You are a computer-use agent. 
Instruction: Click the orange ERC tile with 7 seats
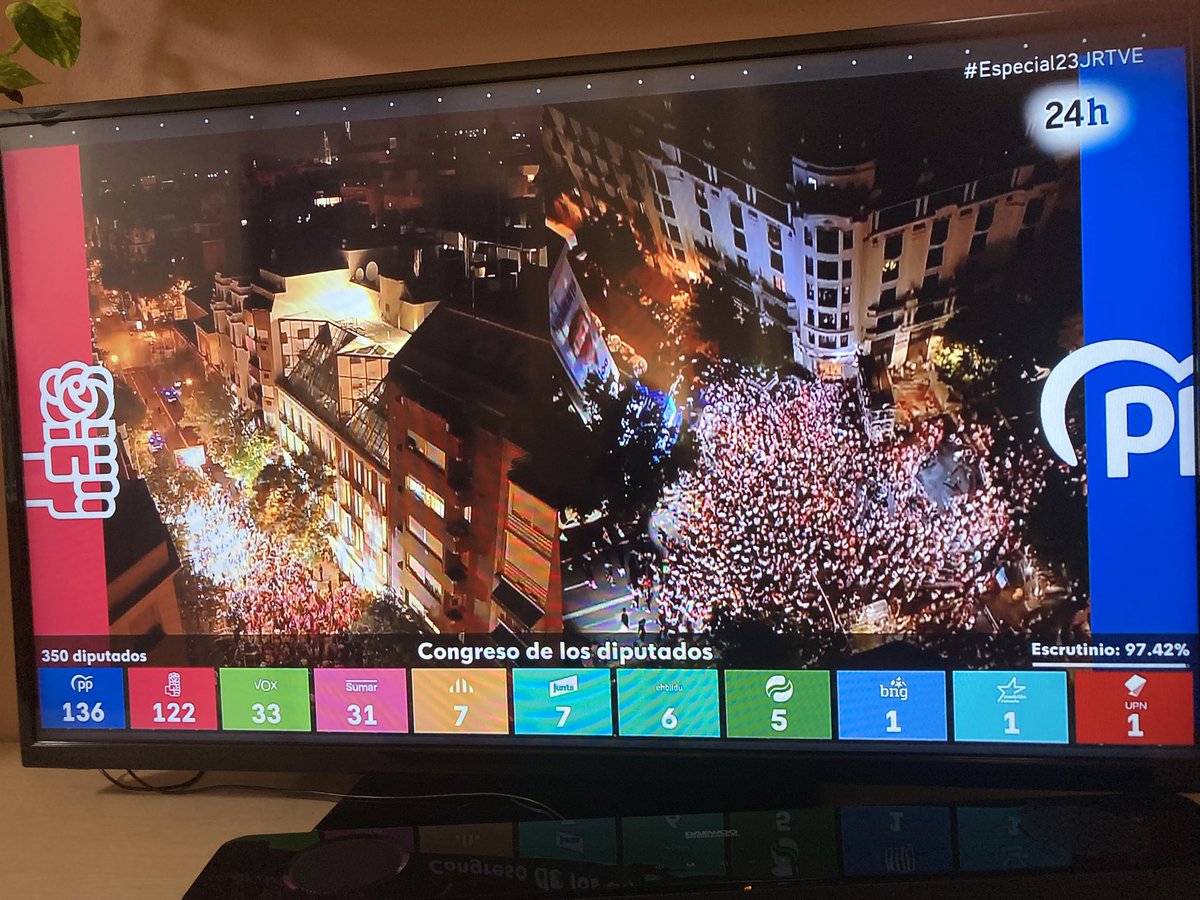(x=460, y=701)
